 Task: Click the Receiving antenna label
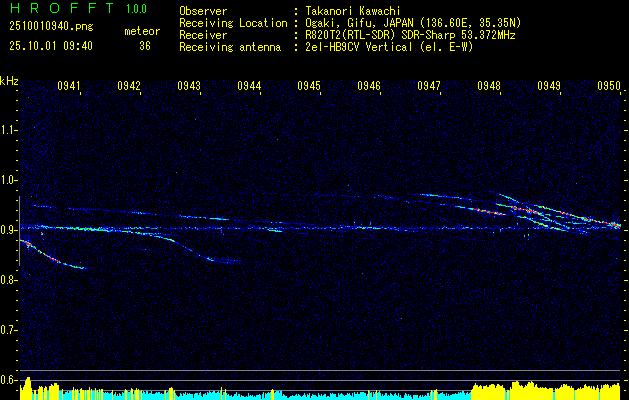[x=230, y=47]
